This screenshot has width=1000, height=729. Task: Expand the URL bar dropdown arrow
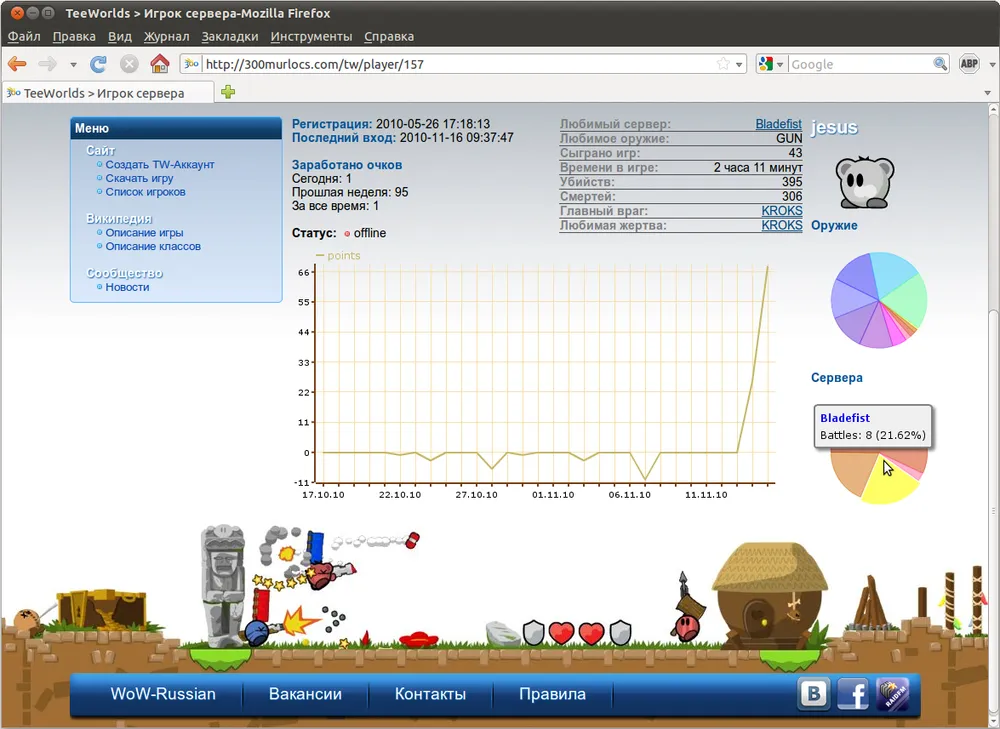pos(740,65)
